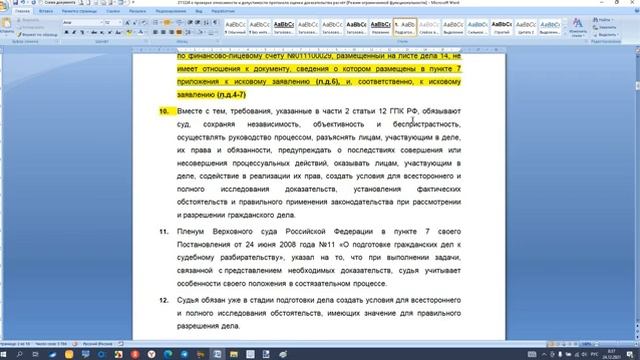Click the Change Styles icon
The height and width of the screenshot is (360, 640).
(x=577, y=27)
